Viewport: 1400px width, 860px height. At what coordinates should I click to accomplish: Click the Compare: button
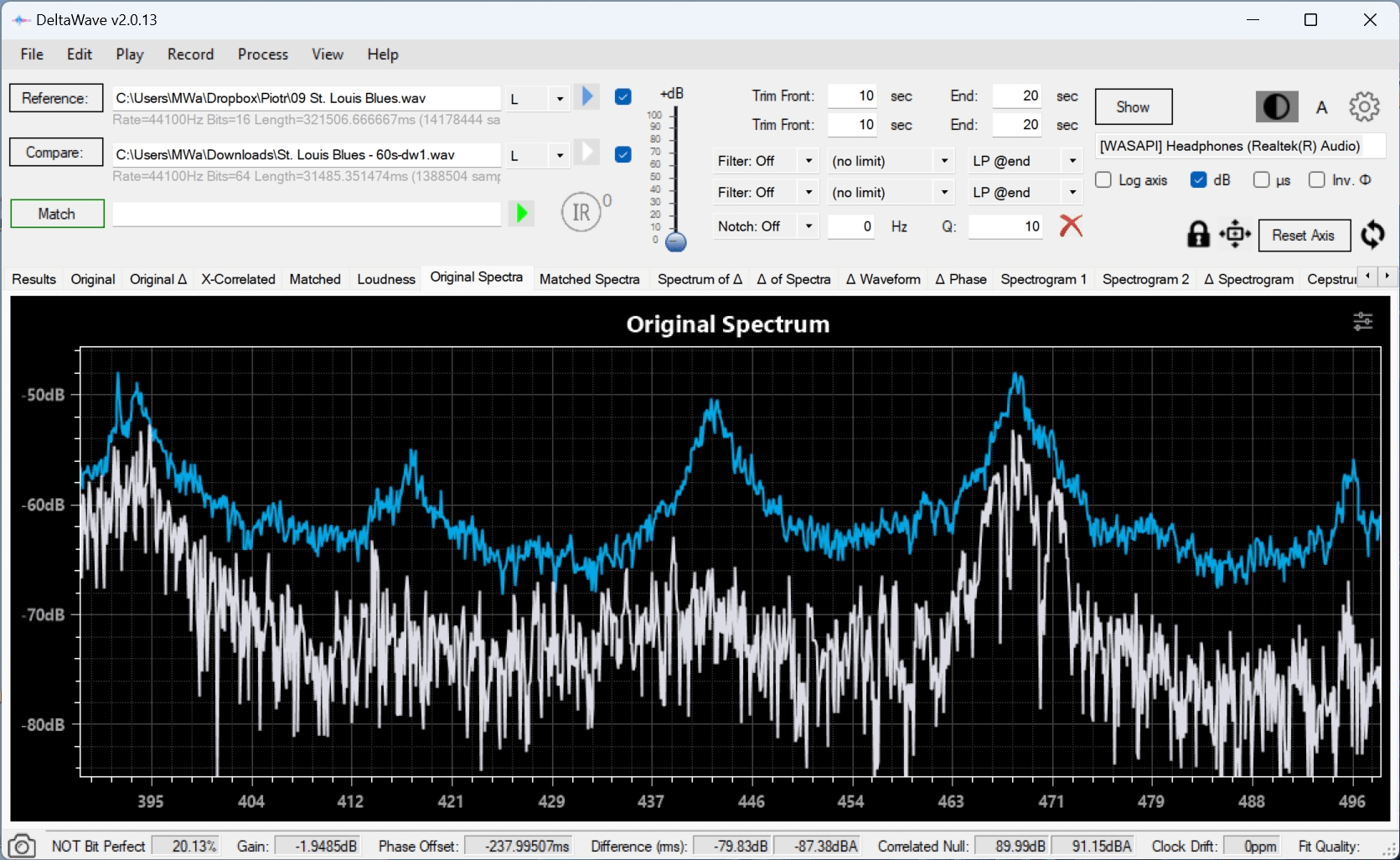click(x=55, y=153)
